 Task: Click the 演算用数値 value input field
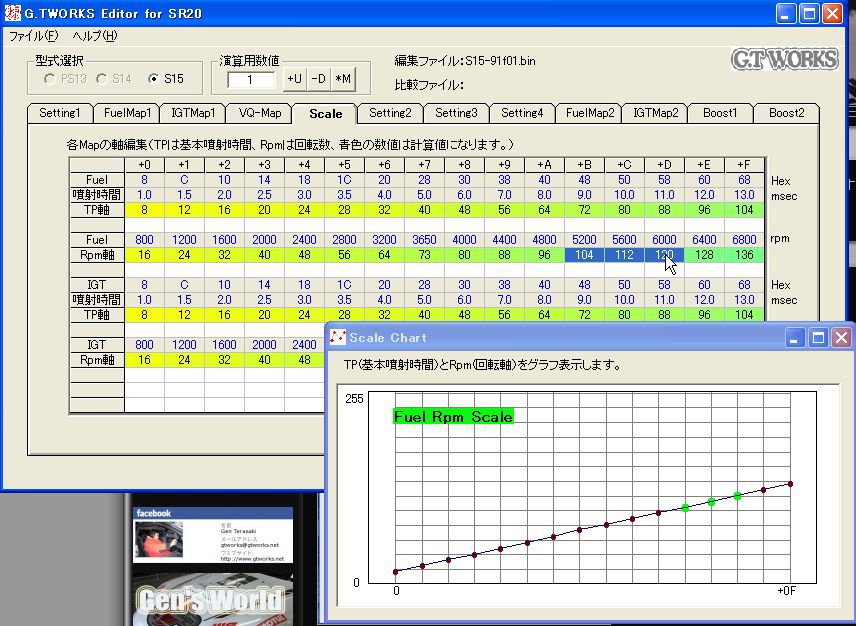pyautogui.click(x=251, y=80)
